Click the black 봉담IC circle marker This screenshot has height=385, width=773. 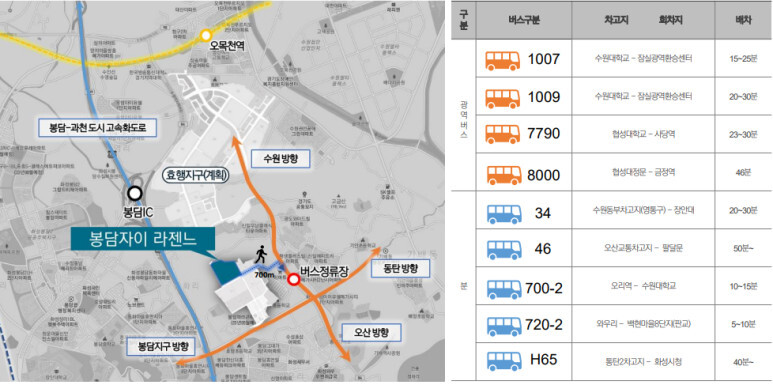[134, 193]
